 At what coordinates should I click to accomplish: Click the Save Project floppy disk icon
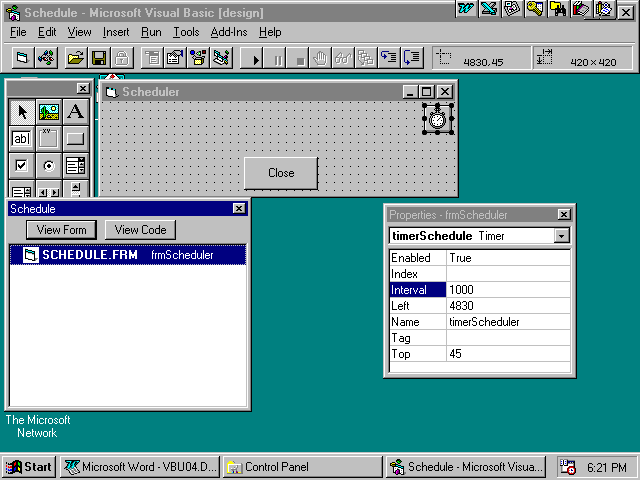point(99,58)
